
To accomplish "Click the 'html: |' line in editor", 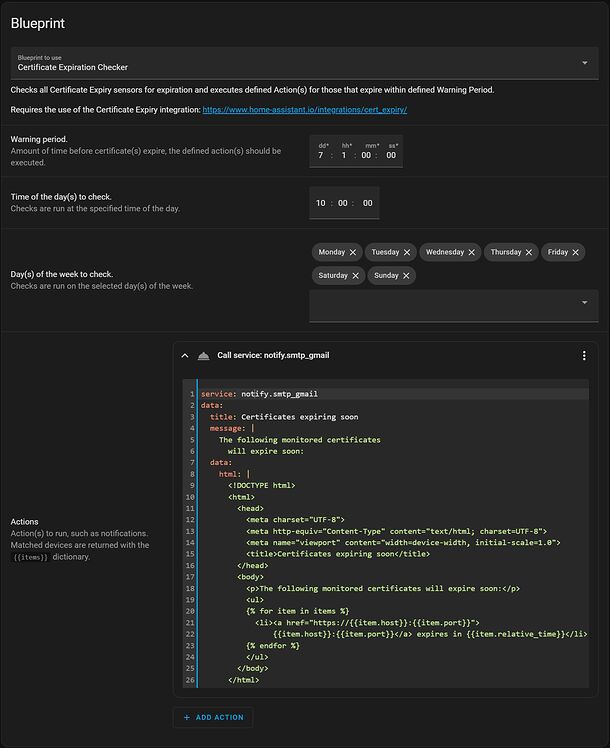I will pyautogui.click(x=234, y=474).
